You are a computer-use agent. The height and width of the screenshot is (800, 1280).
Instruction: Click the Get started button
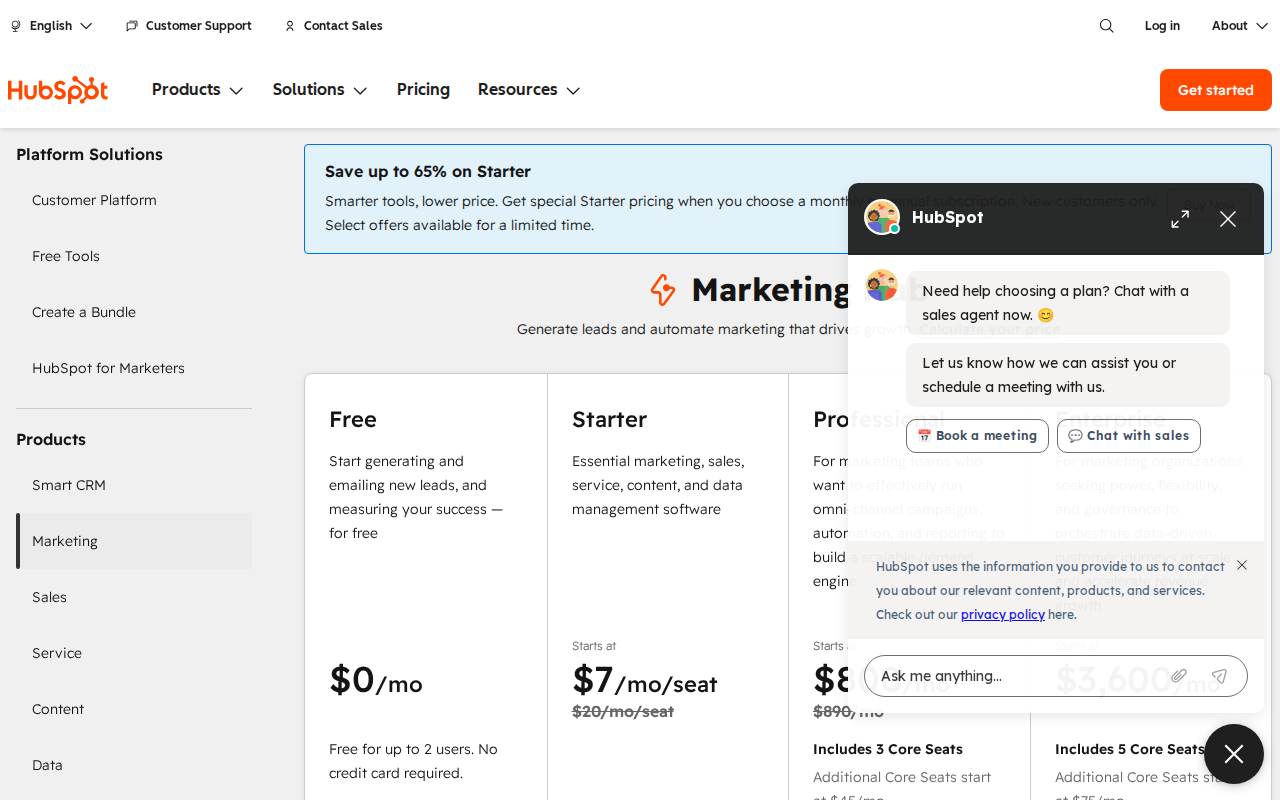[x=1216, y=90]
